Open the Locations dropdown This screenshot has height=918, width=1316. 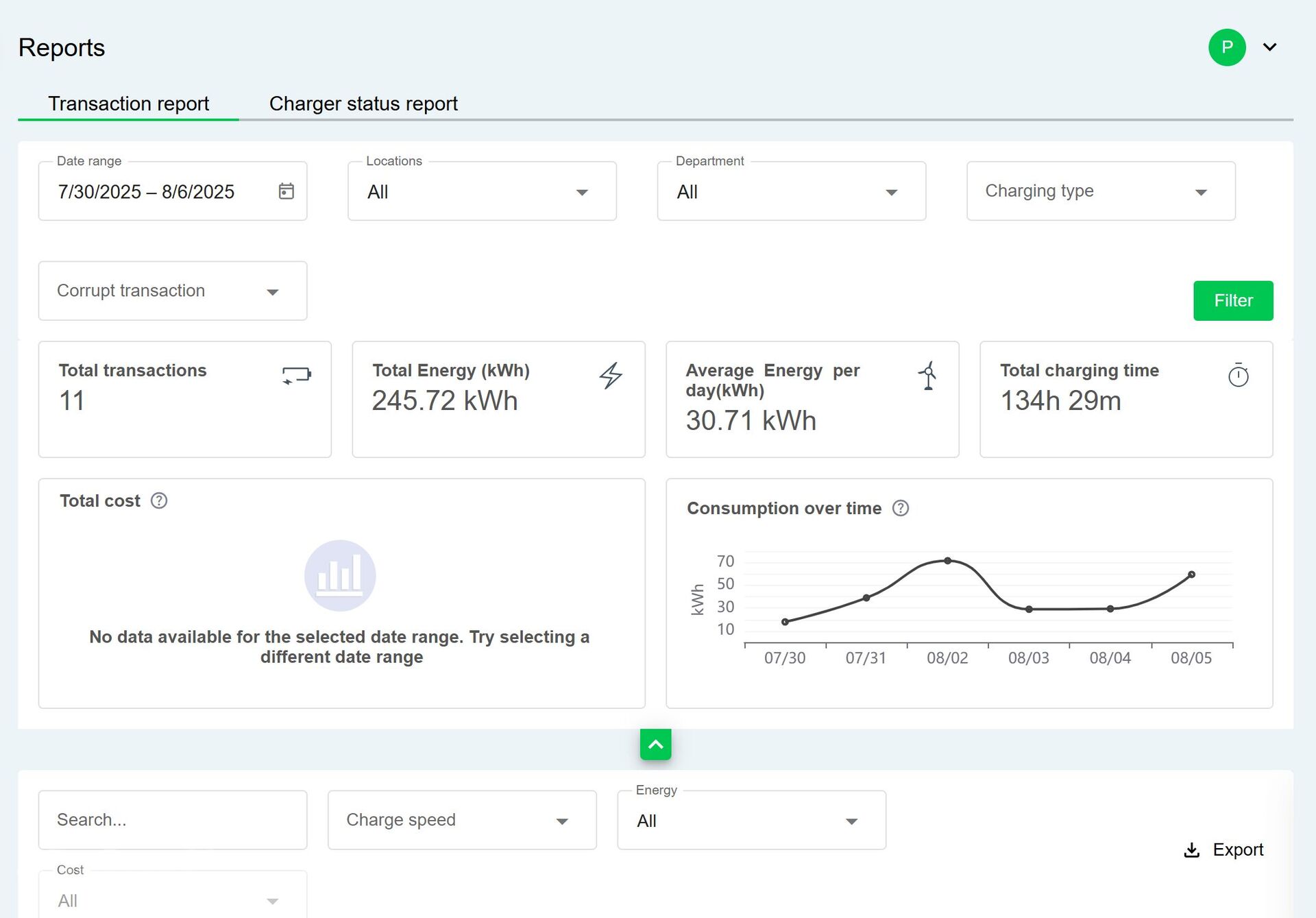pyautogui.click(x=482, y=192)
